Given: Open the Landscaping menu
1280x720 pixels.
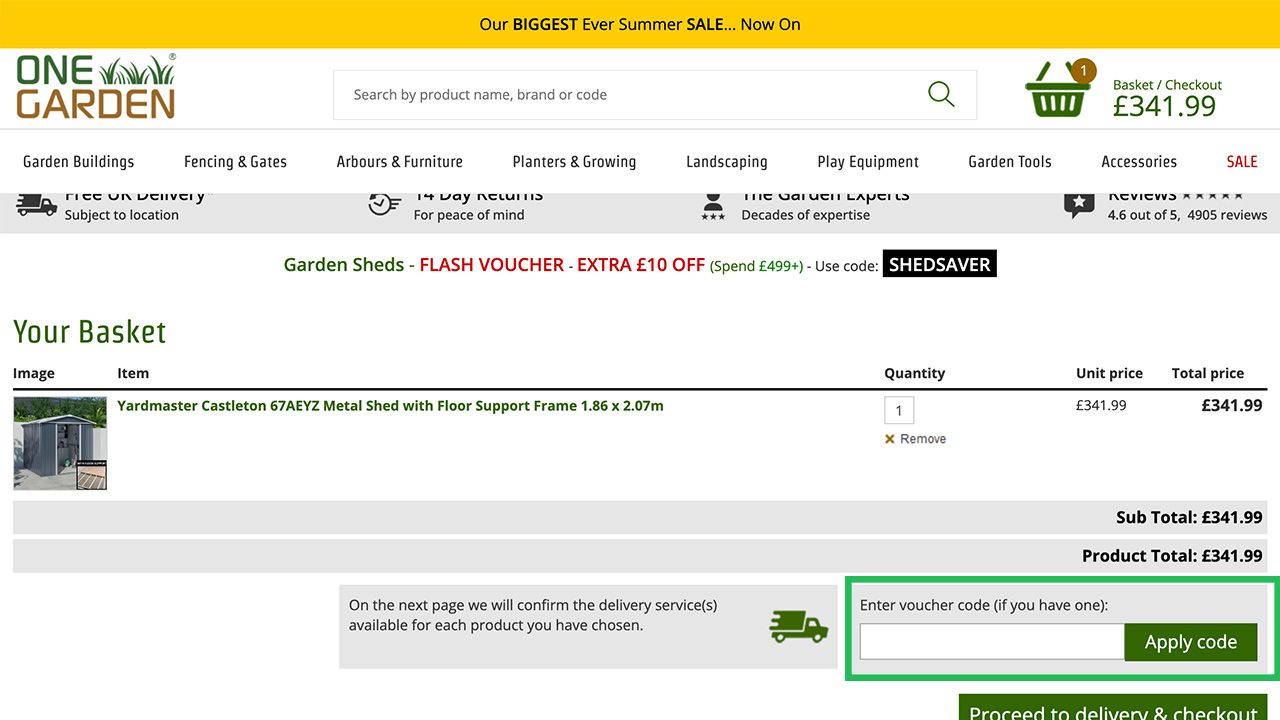Looking at the screenshot, I should [x=727, y=161].
